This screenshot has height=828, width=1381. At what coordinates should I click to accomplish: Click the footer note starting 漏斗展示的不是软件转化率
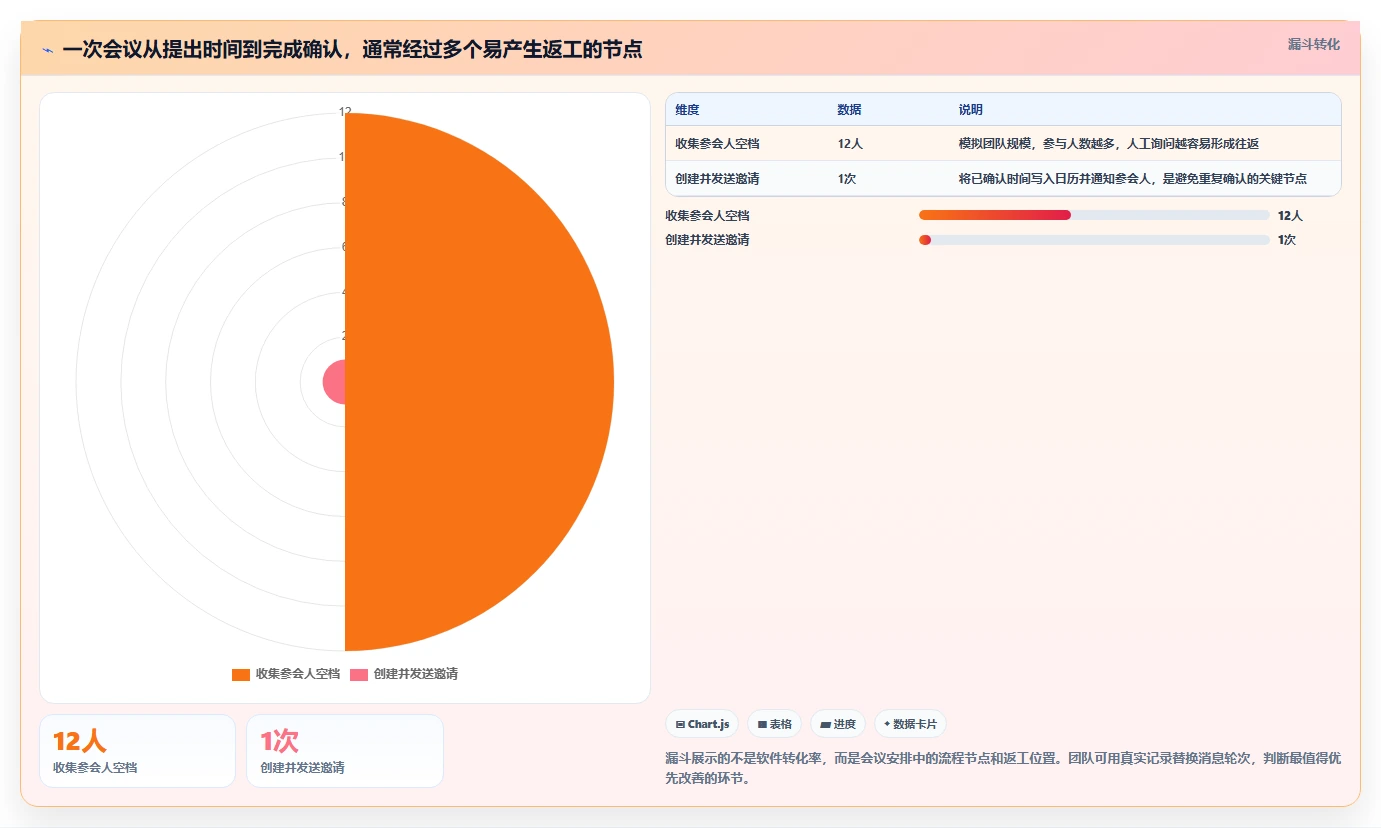(x=1003, y=768)
